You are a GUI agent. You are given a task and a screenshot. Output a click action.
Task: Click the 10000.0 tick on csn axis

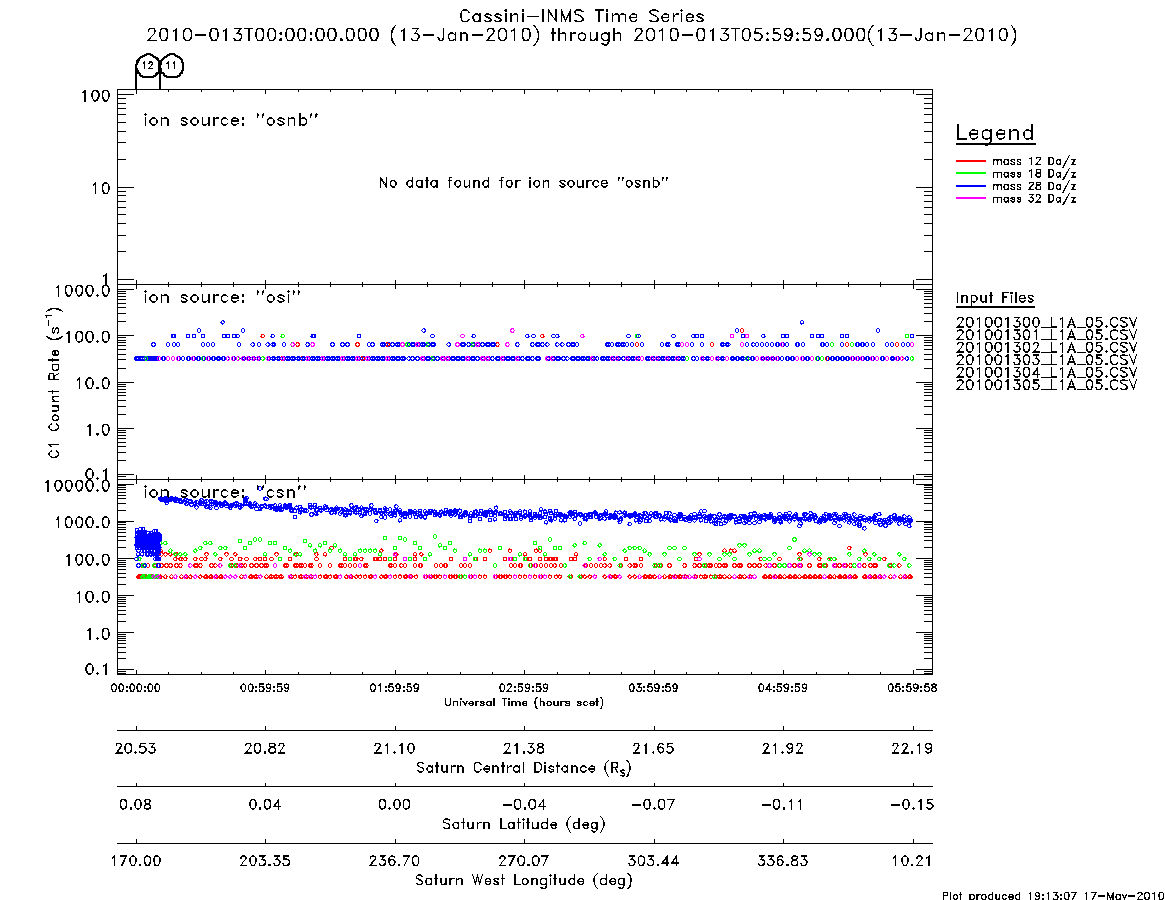pos(77,486)
